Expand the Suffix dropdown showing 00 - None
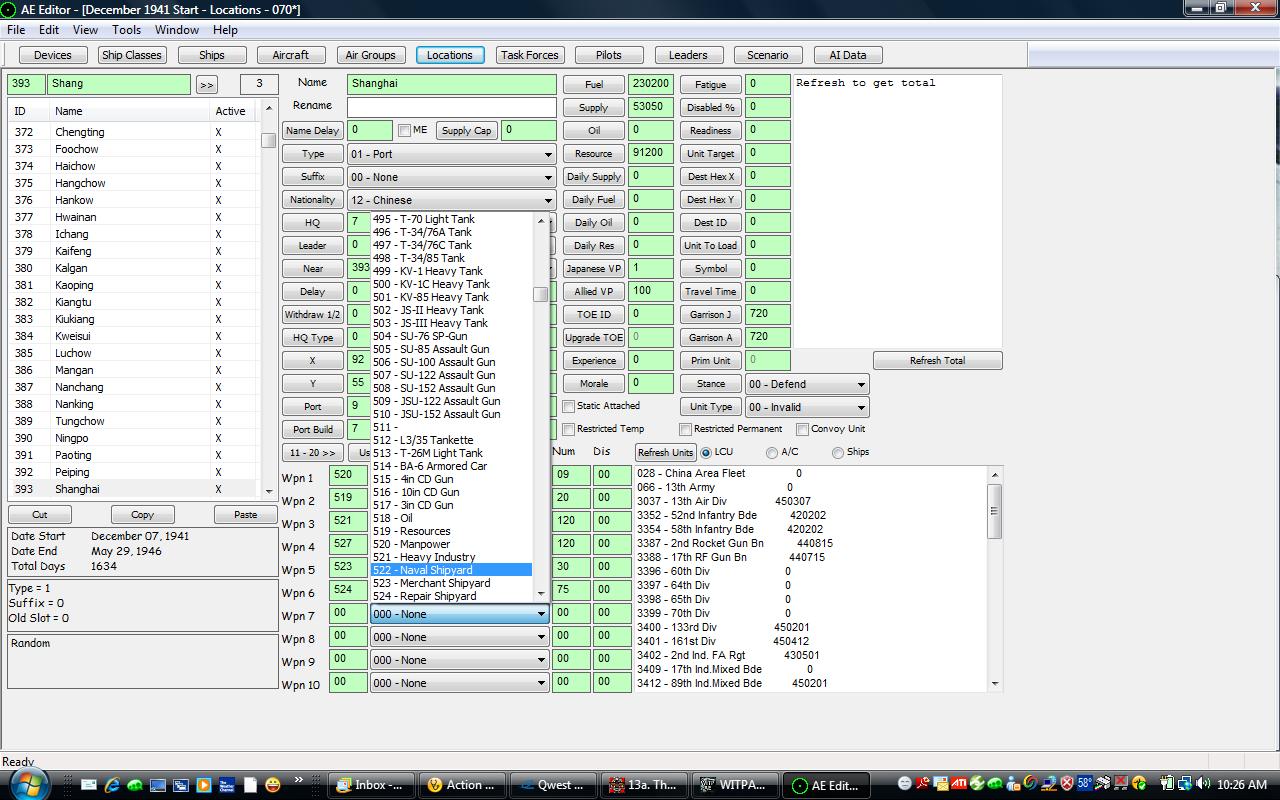This screenshot has height=800, width=1280. (x=451, y=177)
